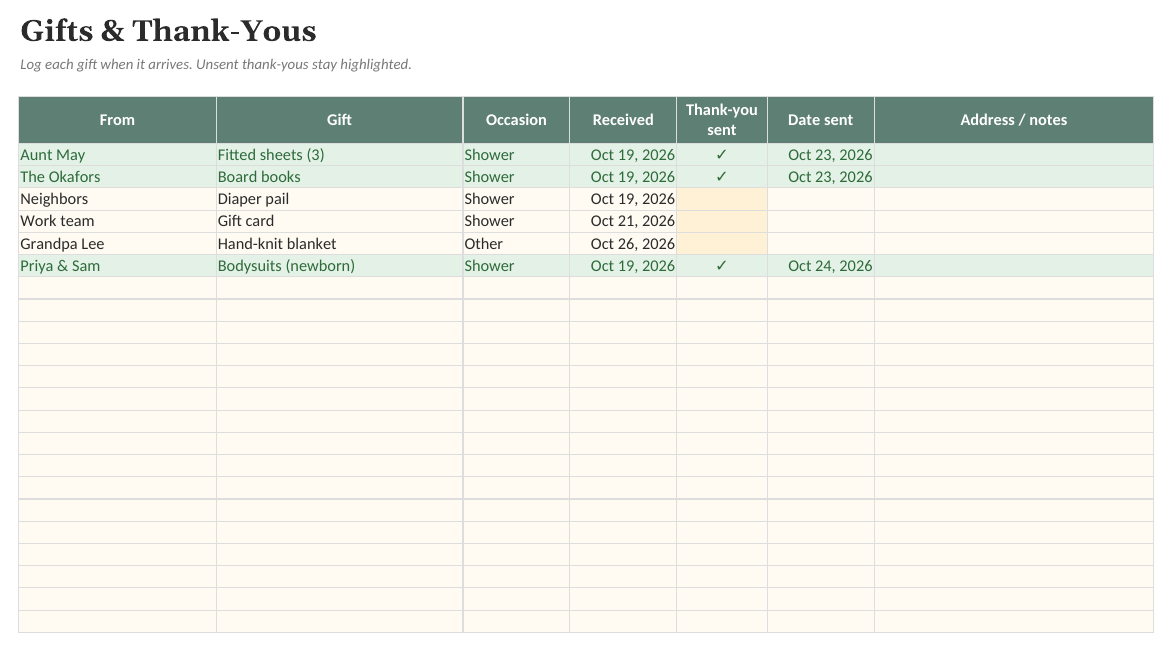Open the Occasion cell for Neighbors
This screenshot has width=1172, height=651.
[516, 199]
